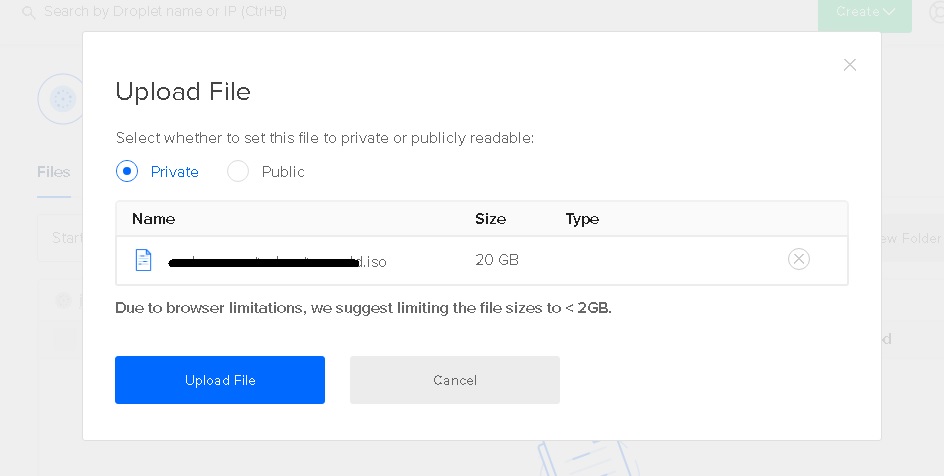Select the Public radio button
944x476 pixels.
238,171
